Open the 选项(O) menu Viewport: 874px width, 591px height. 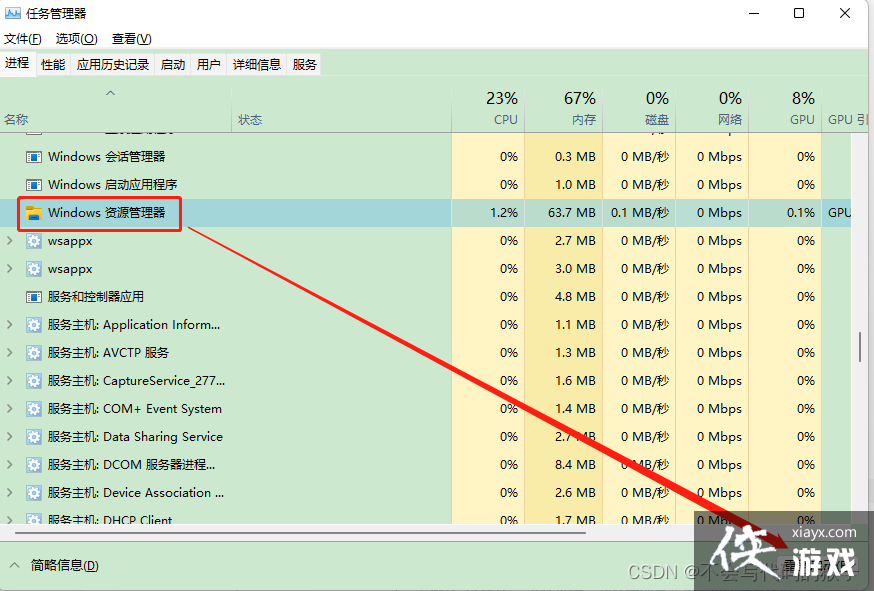(x=76, y=39)
